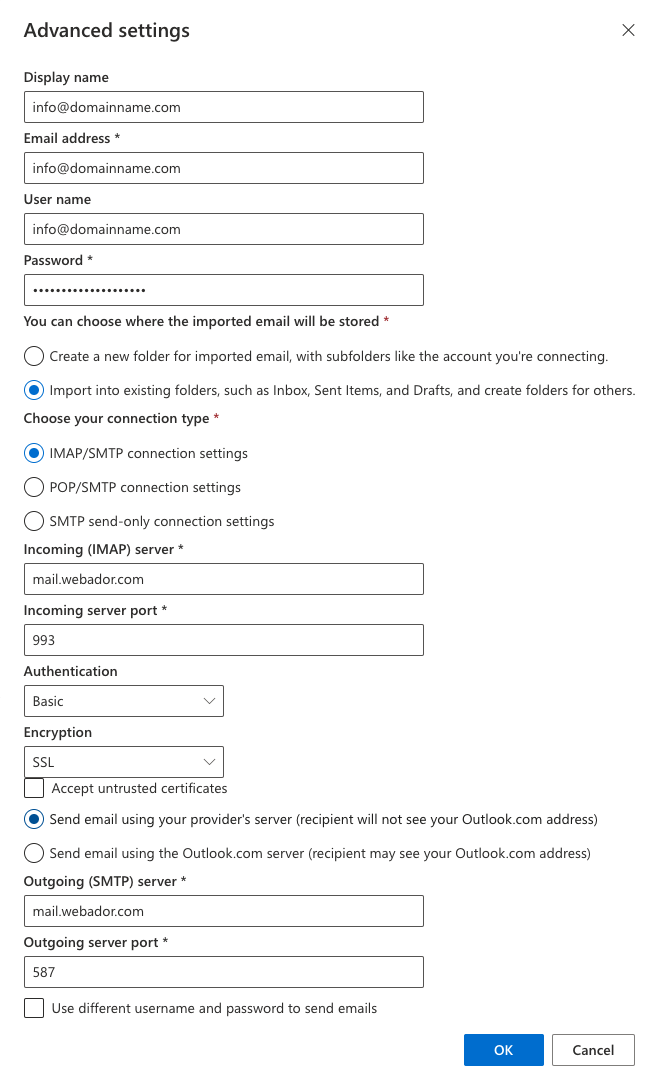656x1079 pixels.
Task: Click the Incoming server port field
Action: [223, 640]
